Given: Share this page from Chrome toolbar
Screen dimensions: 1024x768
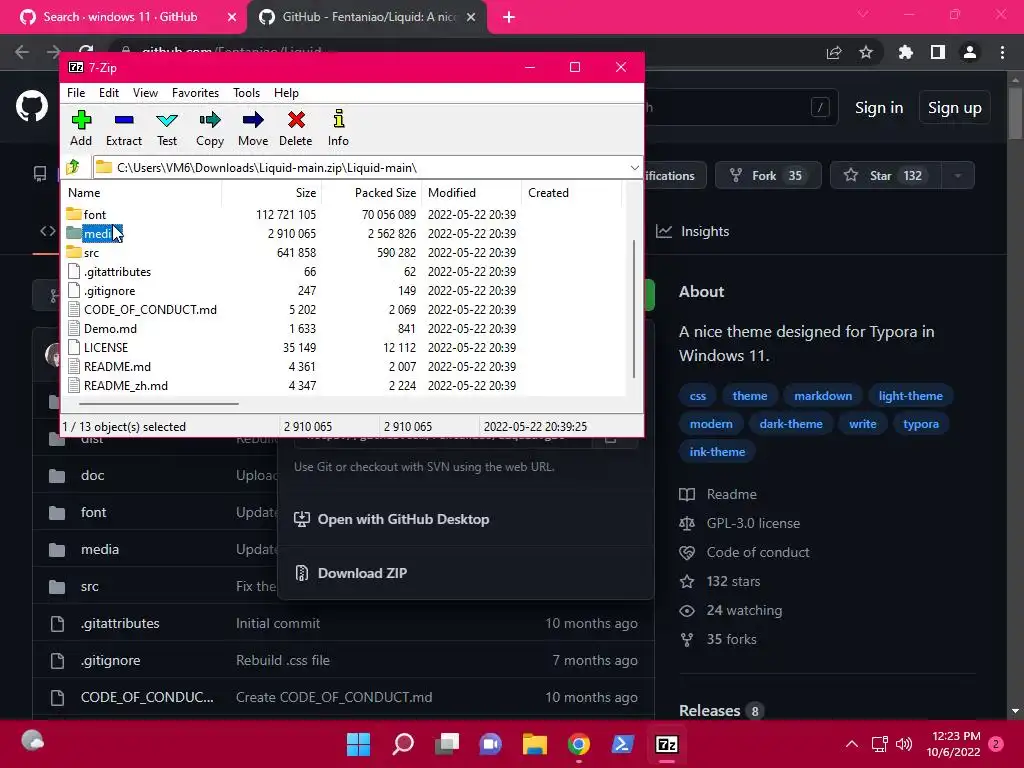Looking at the screenshot, I should (834, 52).
